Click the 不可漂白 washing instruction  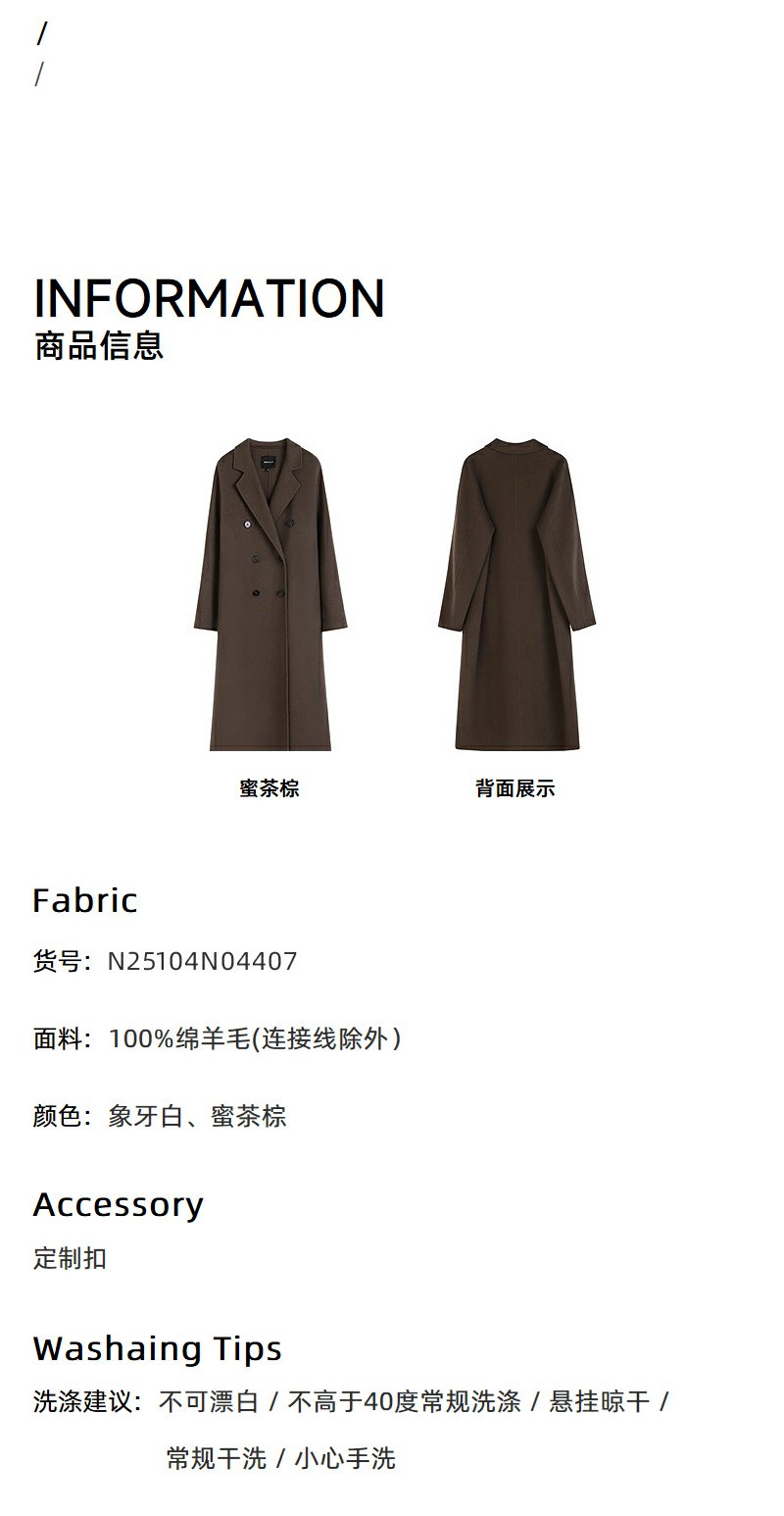pos(209,1401)
